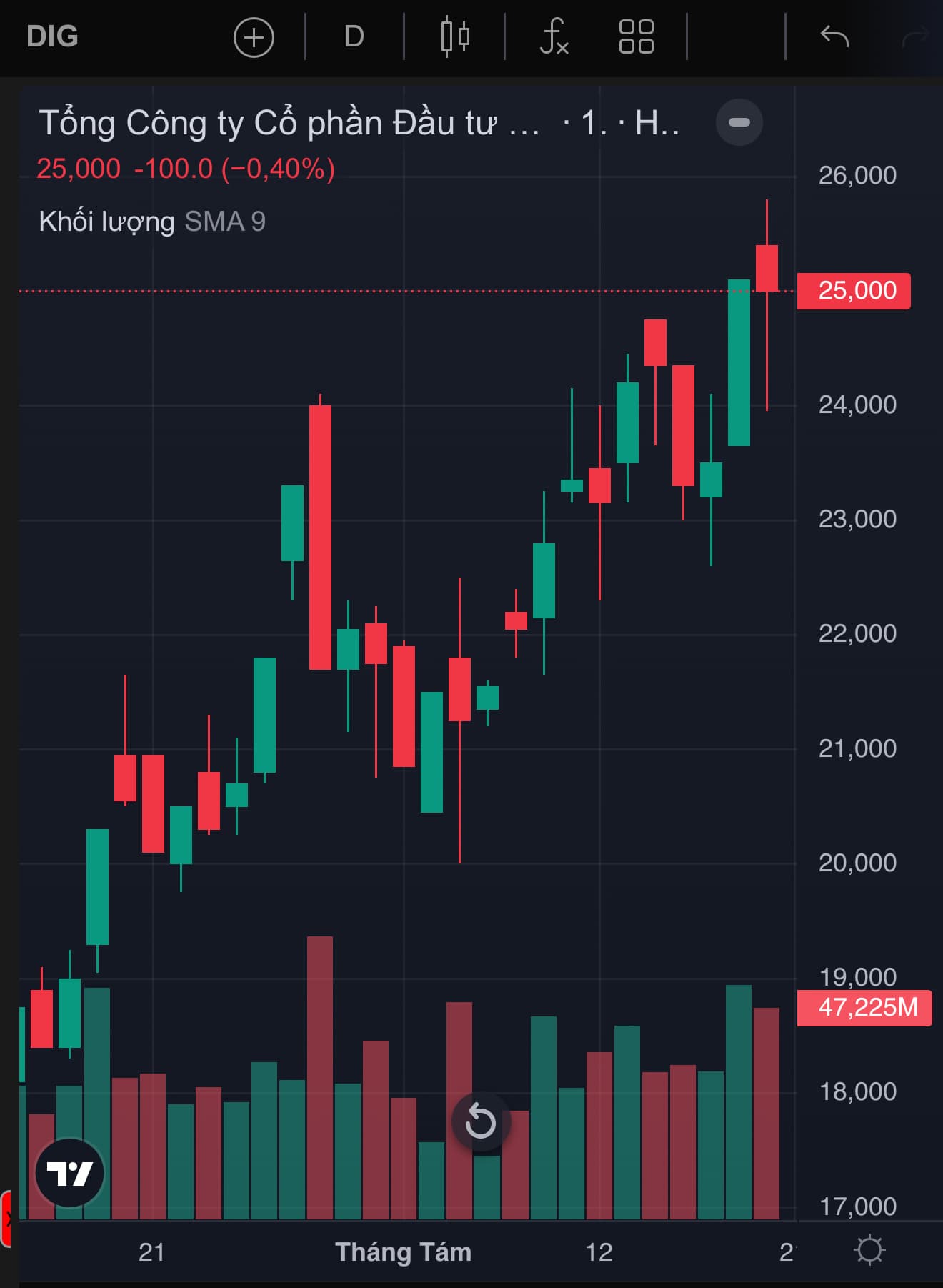Click the 26,000 level on price scale

(857, 175)
